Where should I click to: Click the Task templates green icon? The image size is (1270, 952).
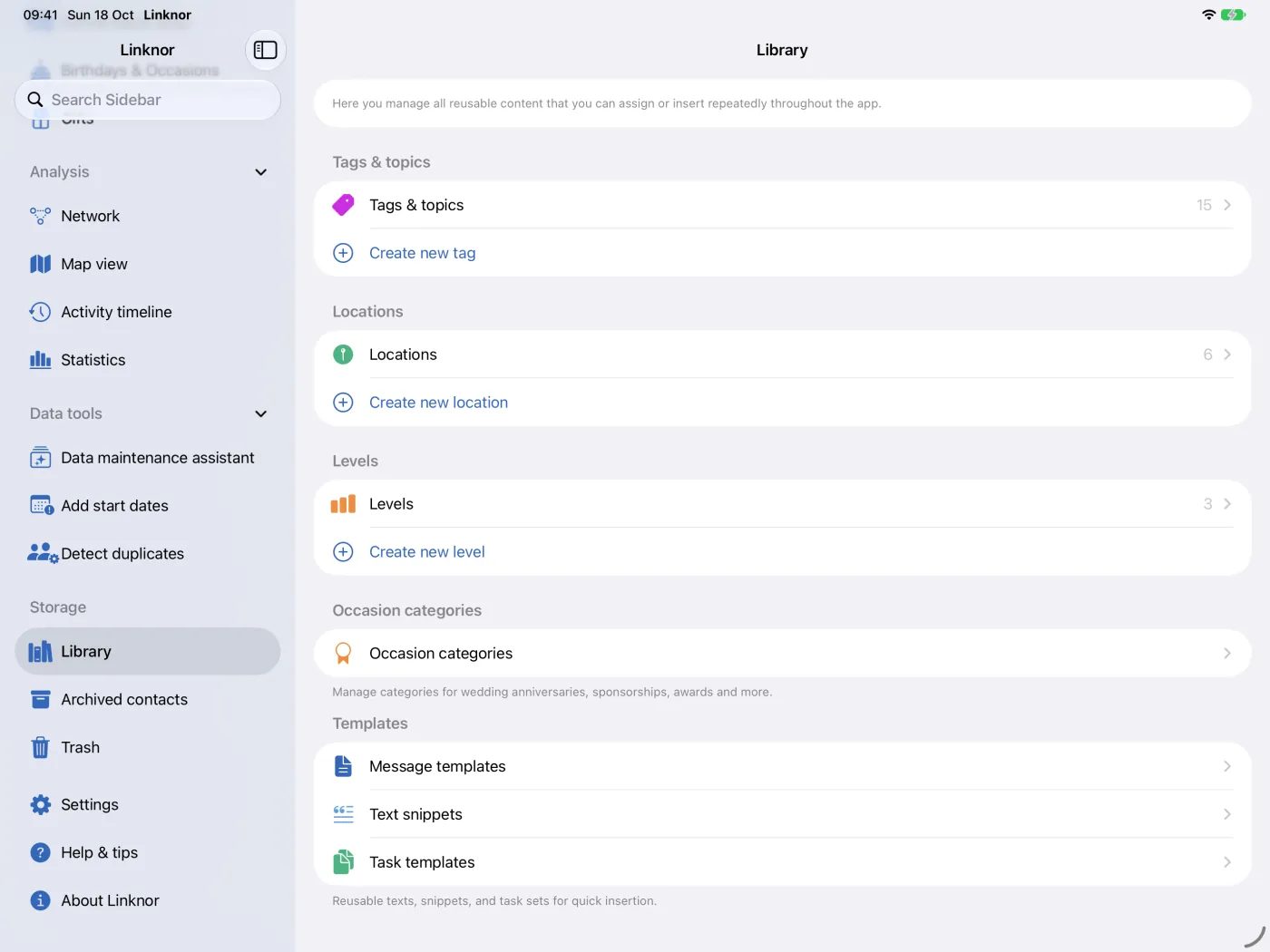343,862
